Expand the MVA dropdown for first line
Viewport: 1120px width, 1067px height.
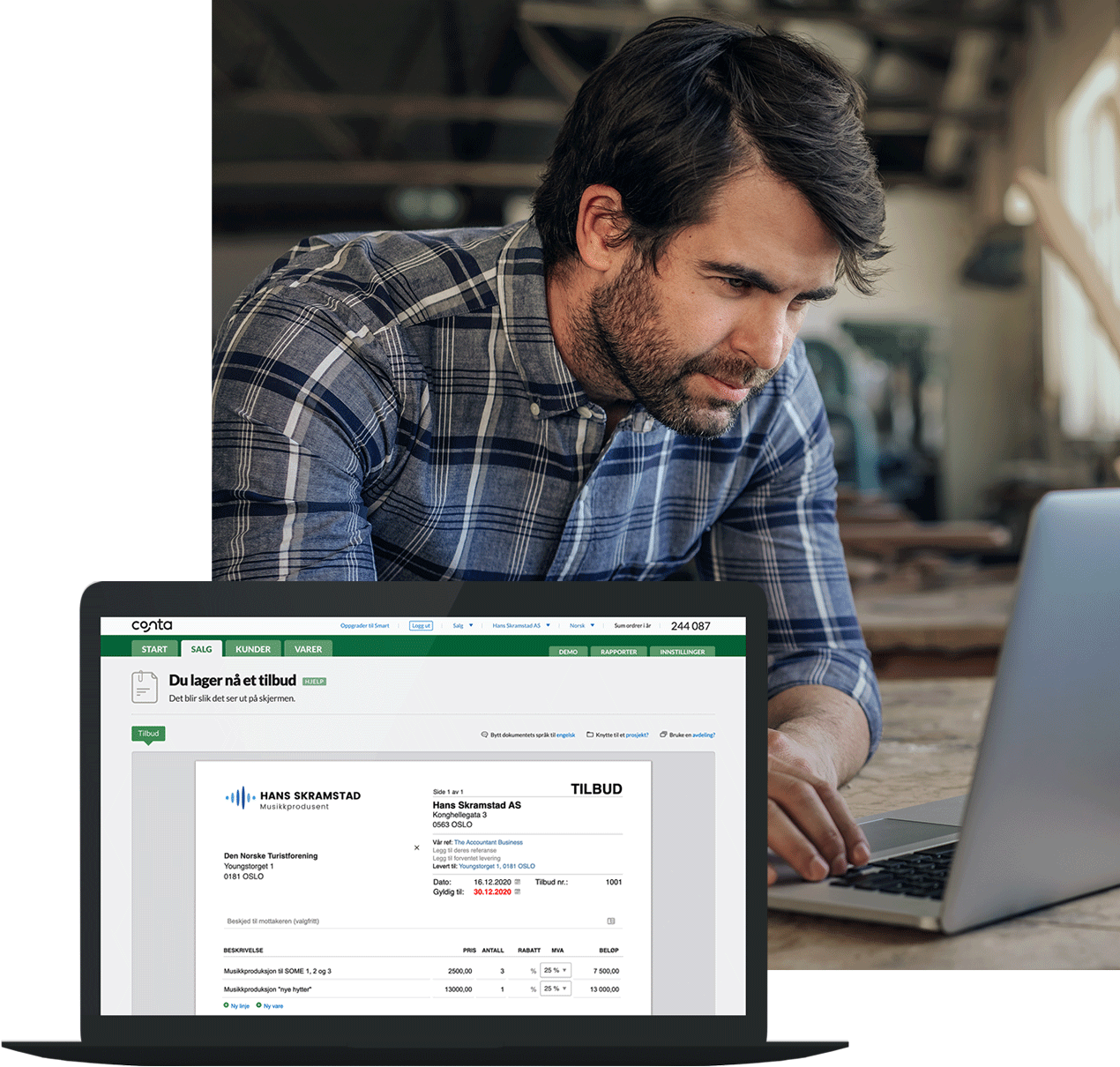[556, 970]
